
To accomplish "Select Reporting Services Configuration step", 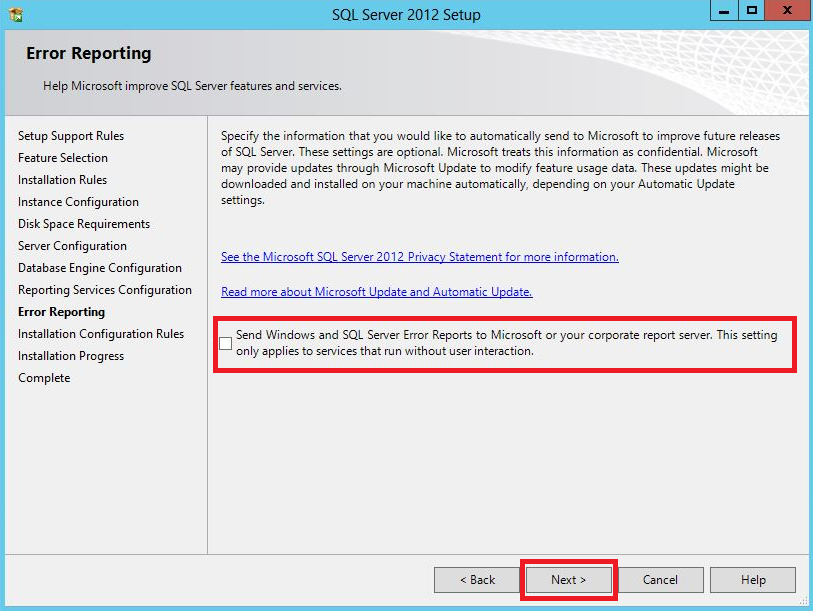I will (x=105, y=290).
